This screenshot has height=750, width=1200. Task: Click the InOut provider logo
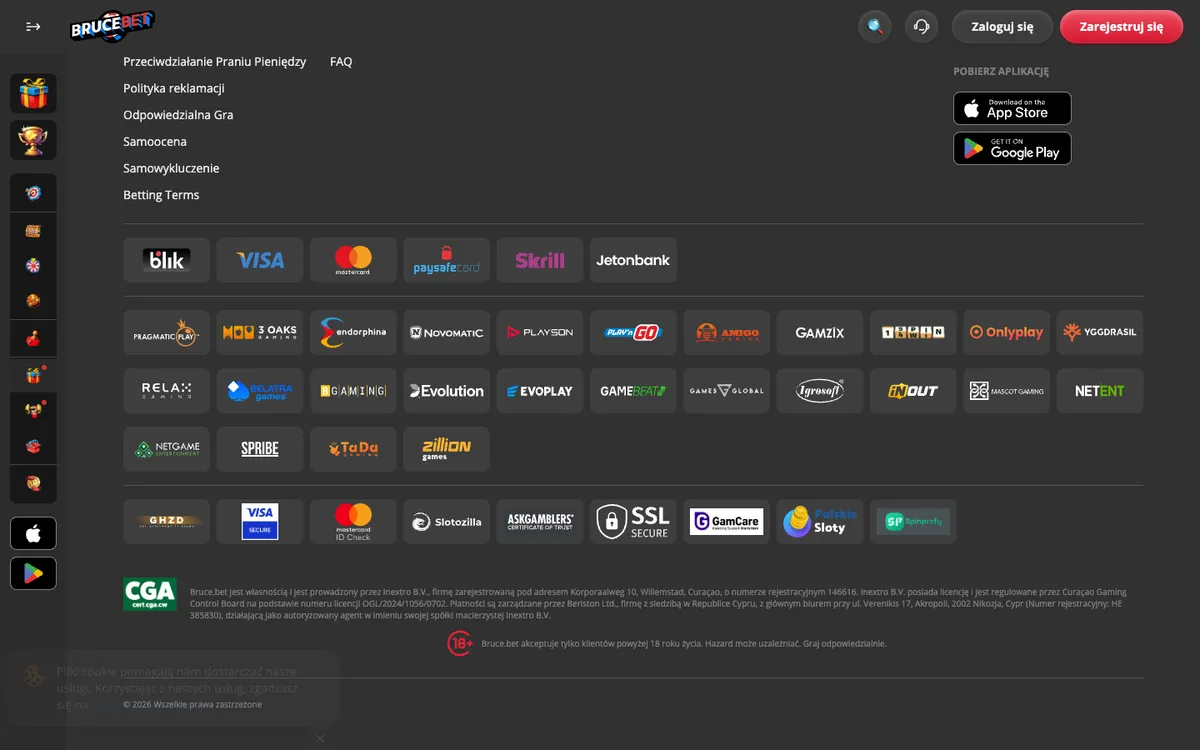pyautogui.click(x=913, y=391)
